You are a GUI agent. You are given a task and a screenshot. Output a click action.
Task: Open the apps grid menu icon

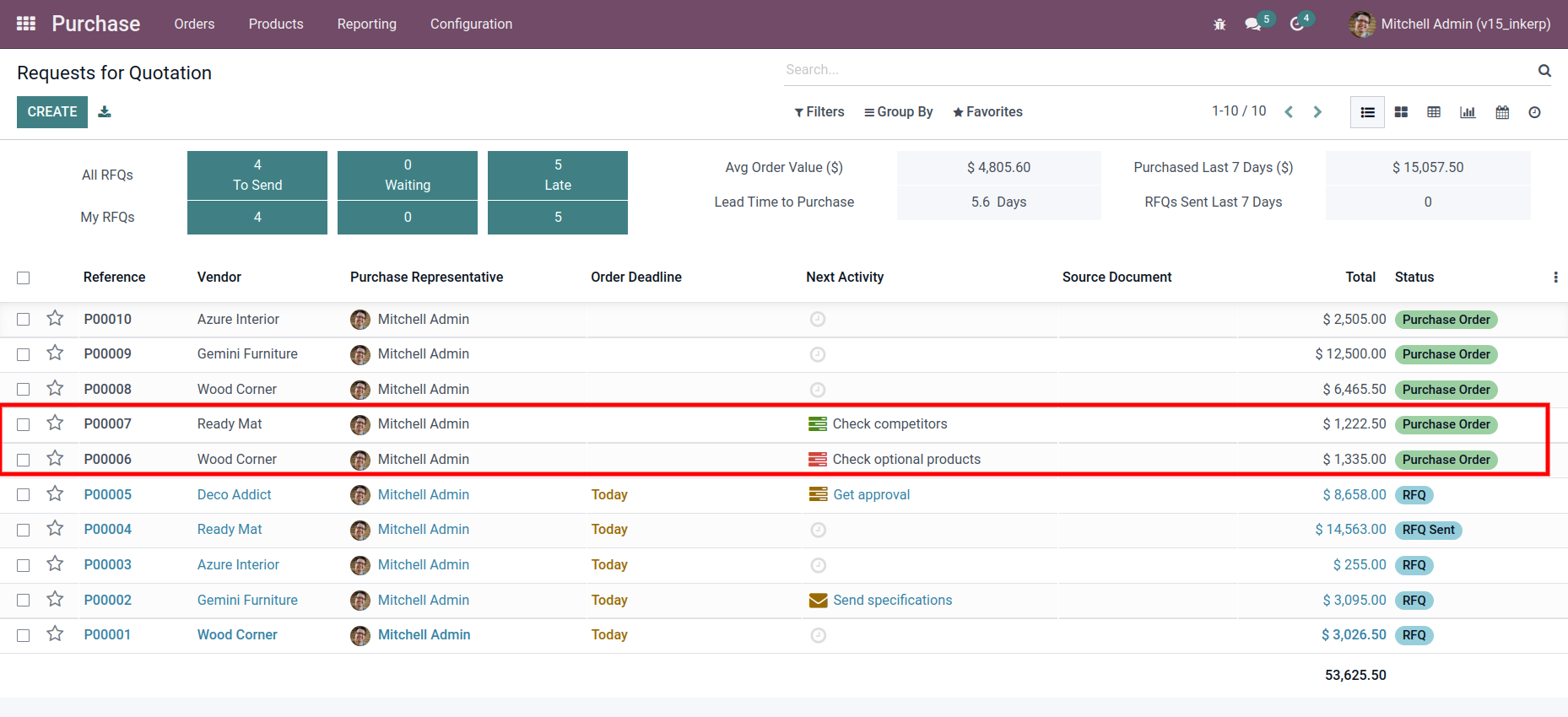pyautogui.click(x=26, y=24)
